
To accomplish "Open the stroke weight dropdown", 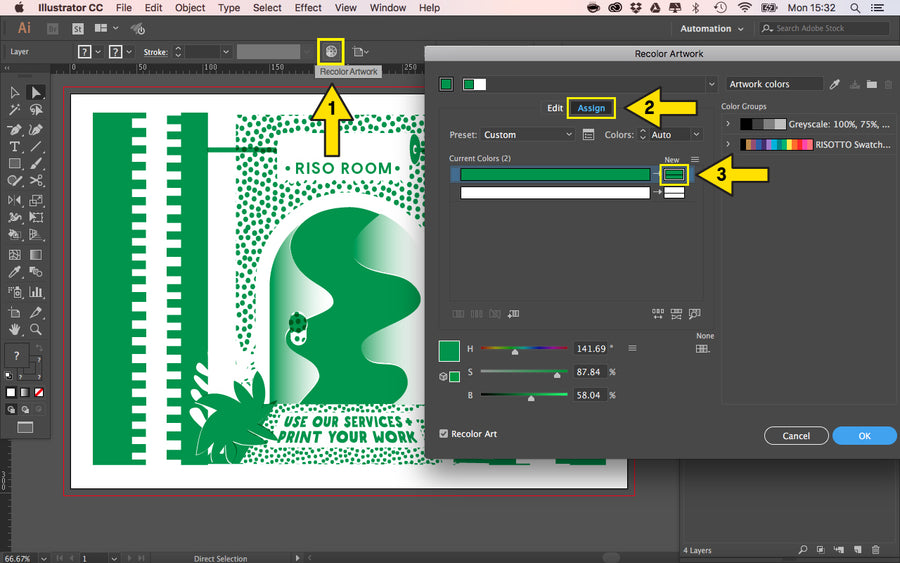I will [226, 52].
